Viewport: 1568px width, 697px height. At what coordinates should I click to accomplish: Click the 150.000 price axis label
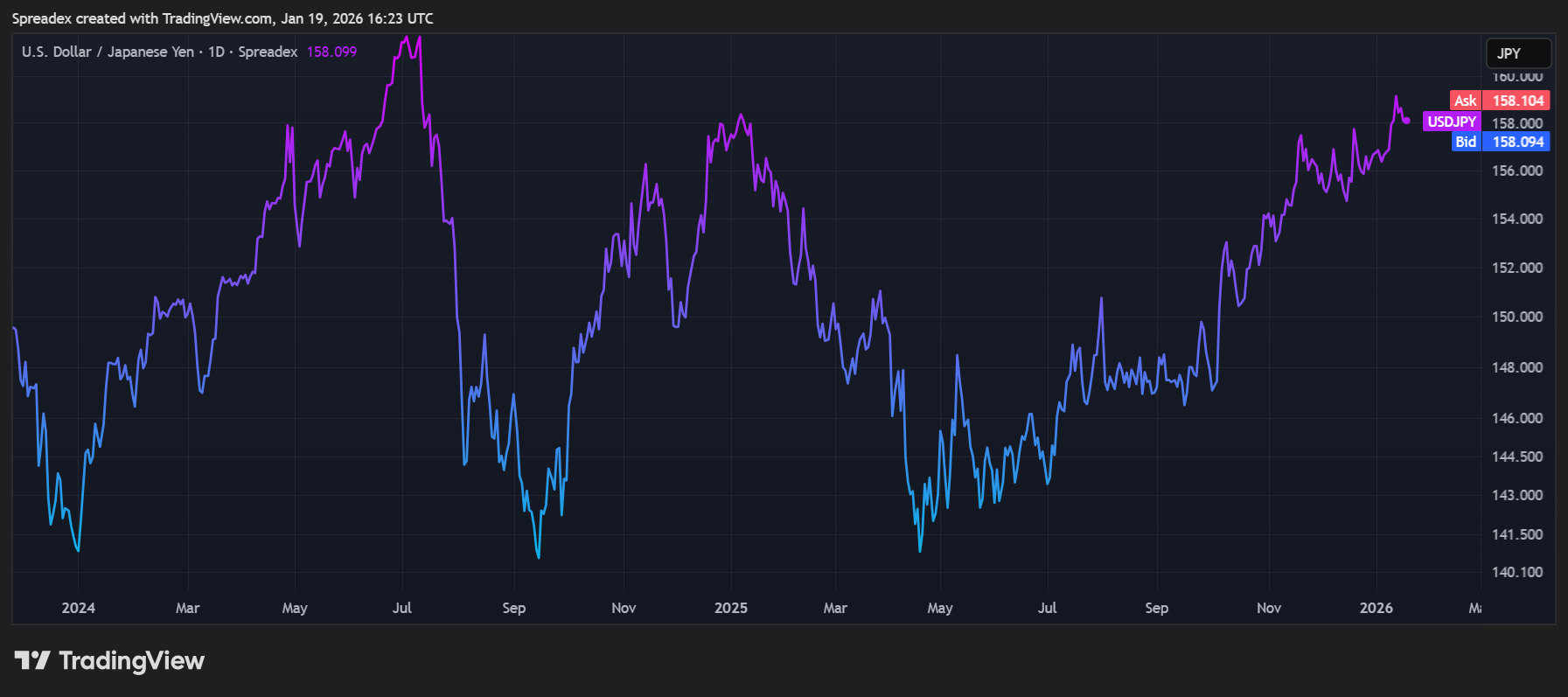pos(1517,317)
